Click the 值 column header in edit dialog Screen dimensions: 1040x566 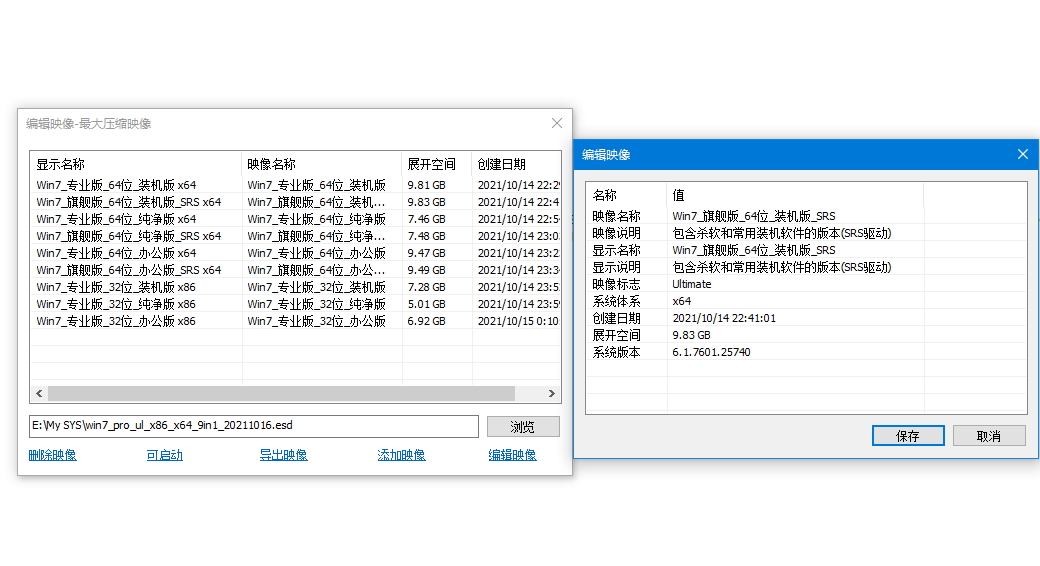tap(795, 195)
